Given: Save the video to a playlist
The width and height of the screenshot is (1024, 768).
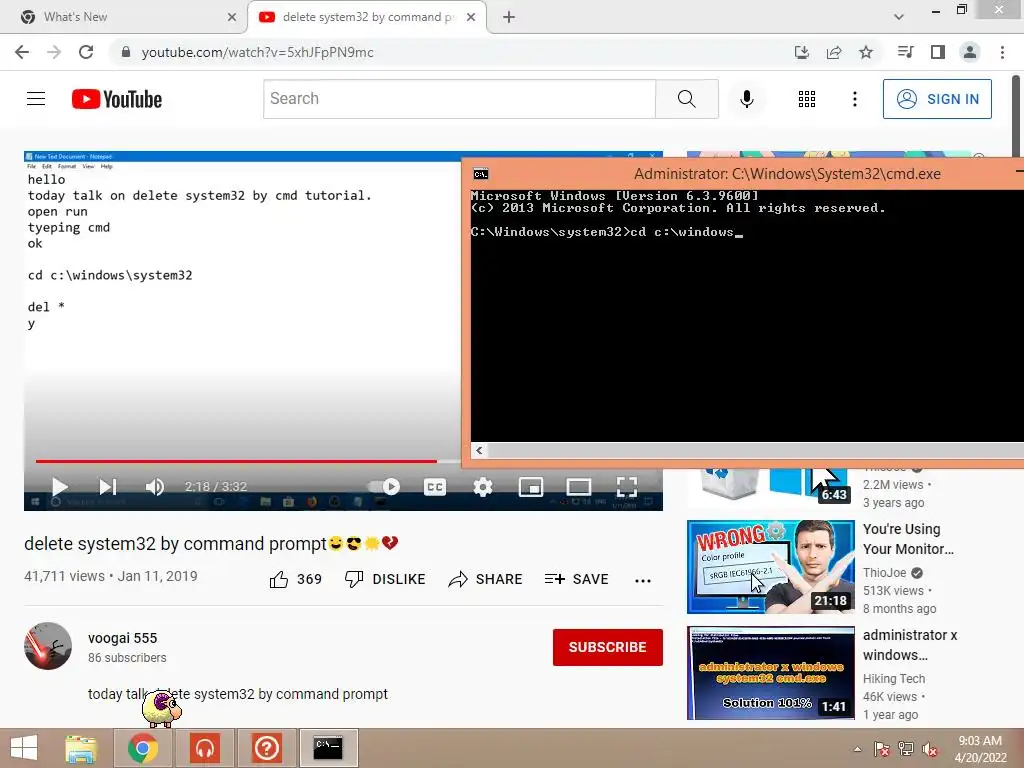Looking at the screenshot, I should 577,579.
